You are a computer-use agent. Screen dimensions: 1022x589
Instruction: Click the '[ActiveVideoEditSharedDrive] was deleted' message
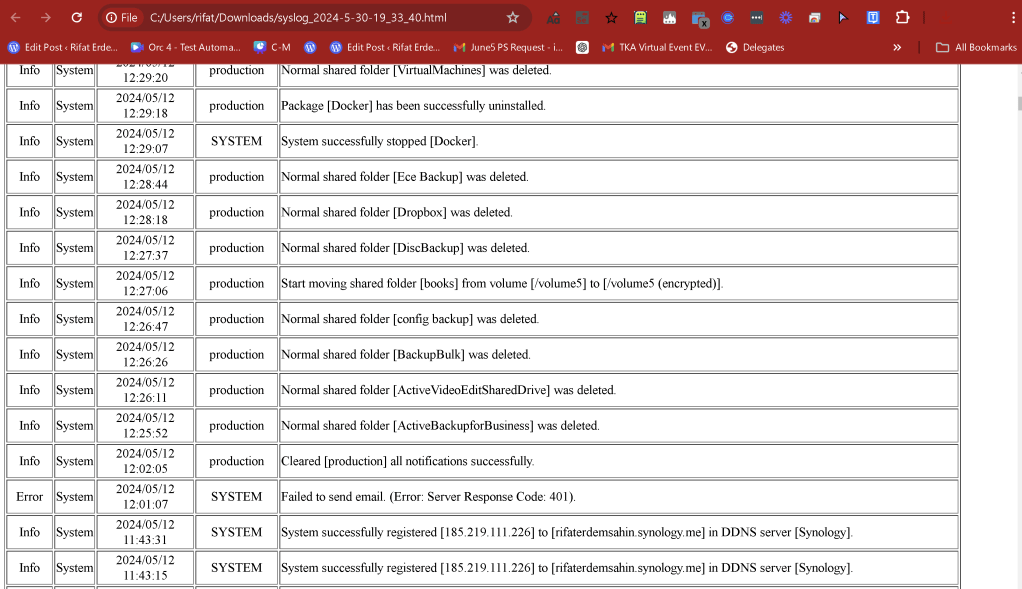click(x=448, y=390)
